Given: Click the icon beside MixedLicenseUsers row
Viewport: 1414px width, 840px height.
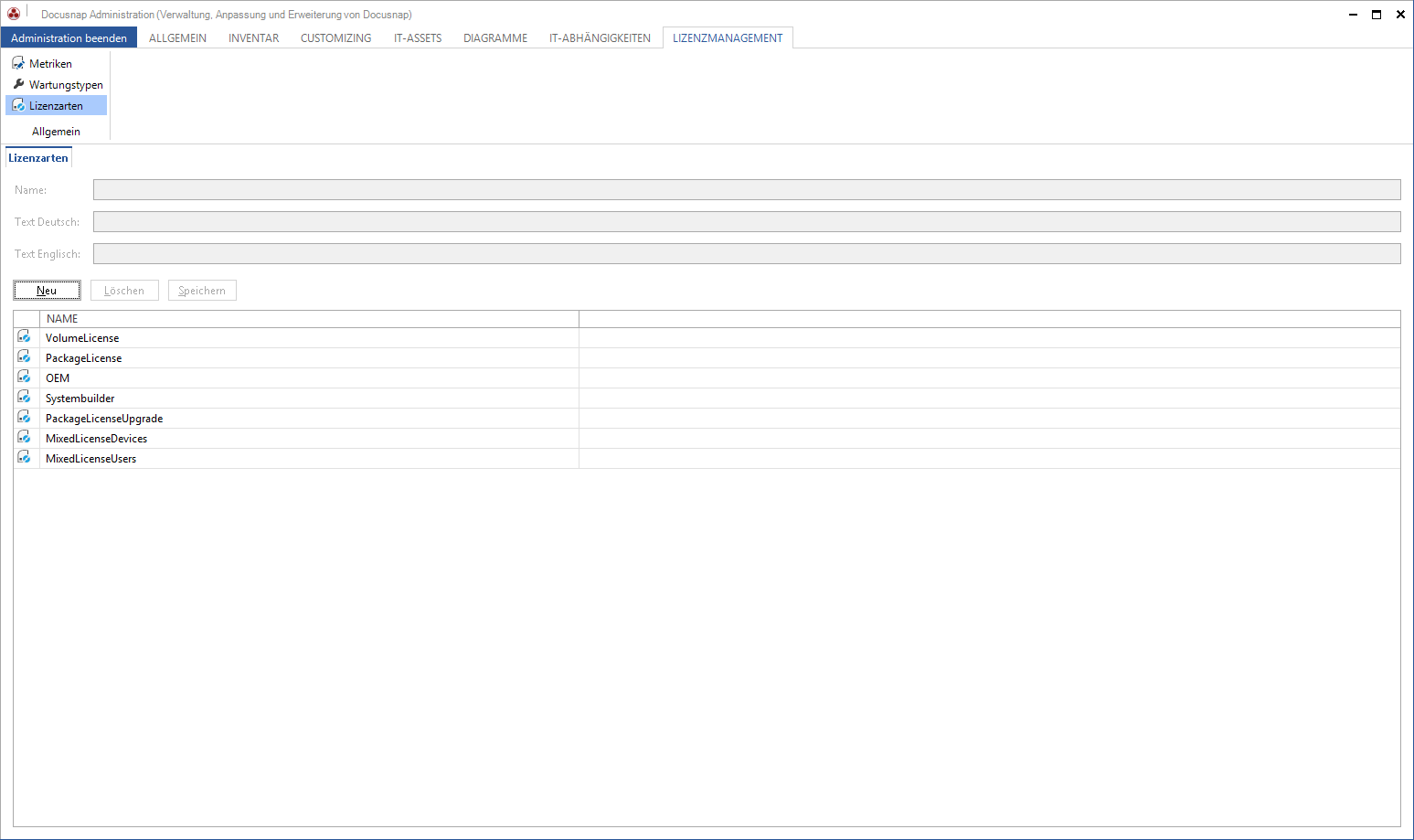Looking at the screenshot, I should 25,458.
